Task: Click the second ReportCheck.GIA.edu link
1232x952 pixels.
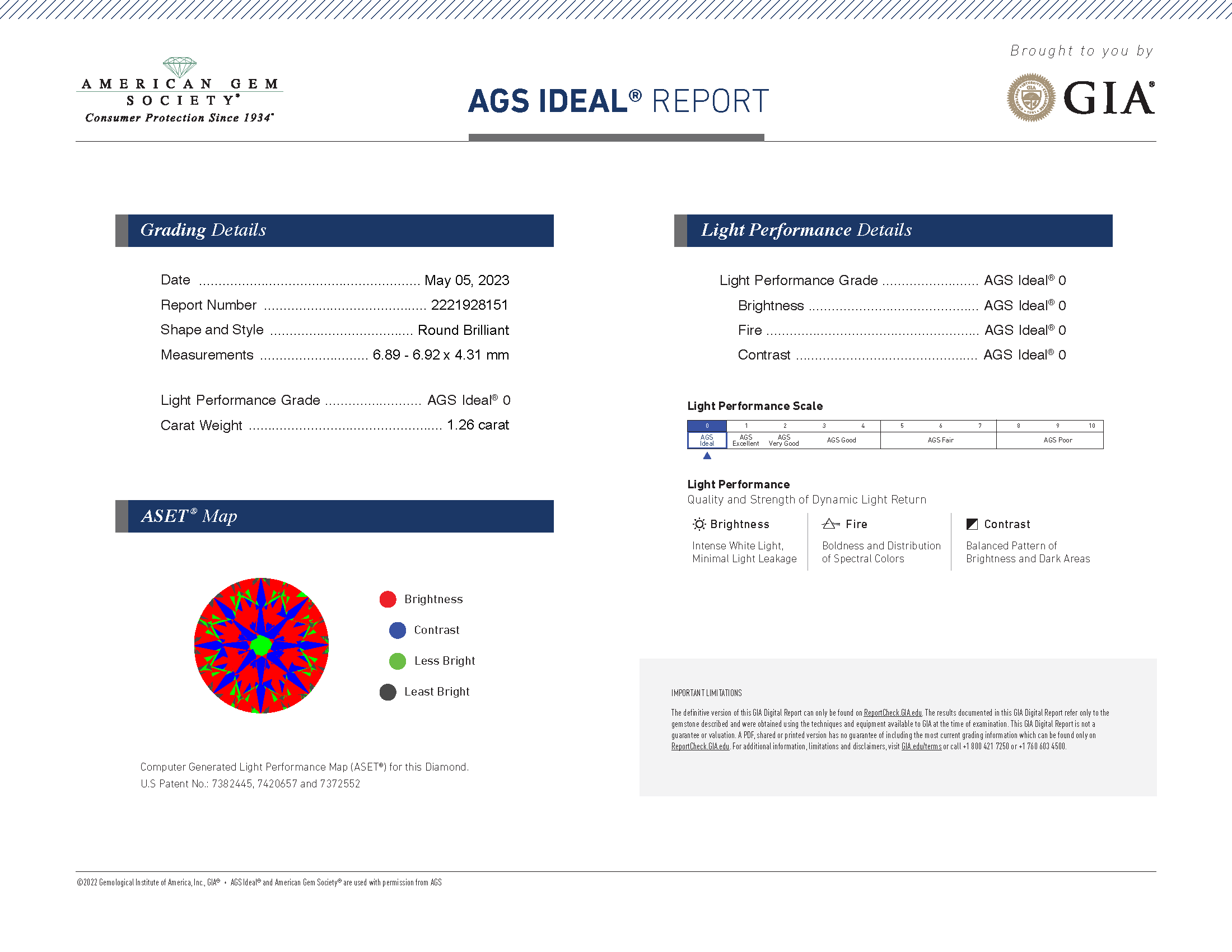Action: (x=700, y=746)
